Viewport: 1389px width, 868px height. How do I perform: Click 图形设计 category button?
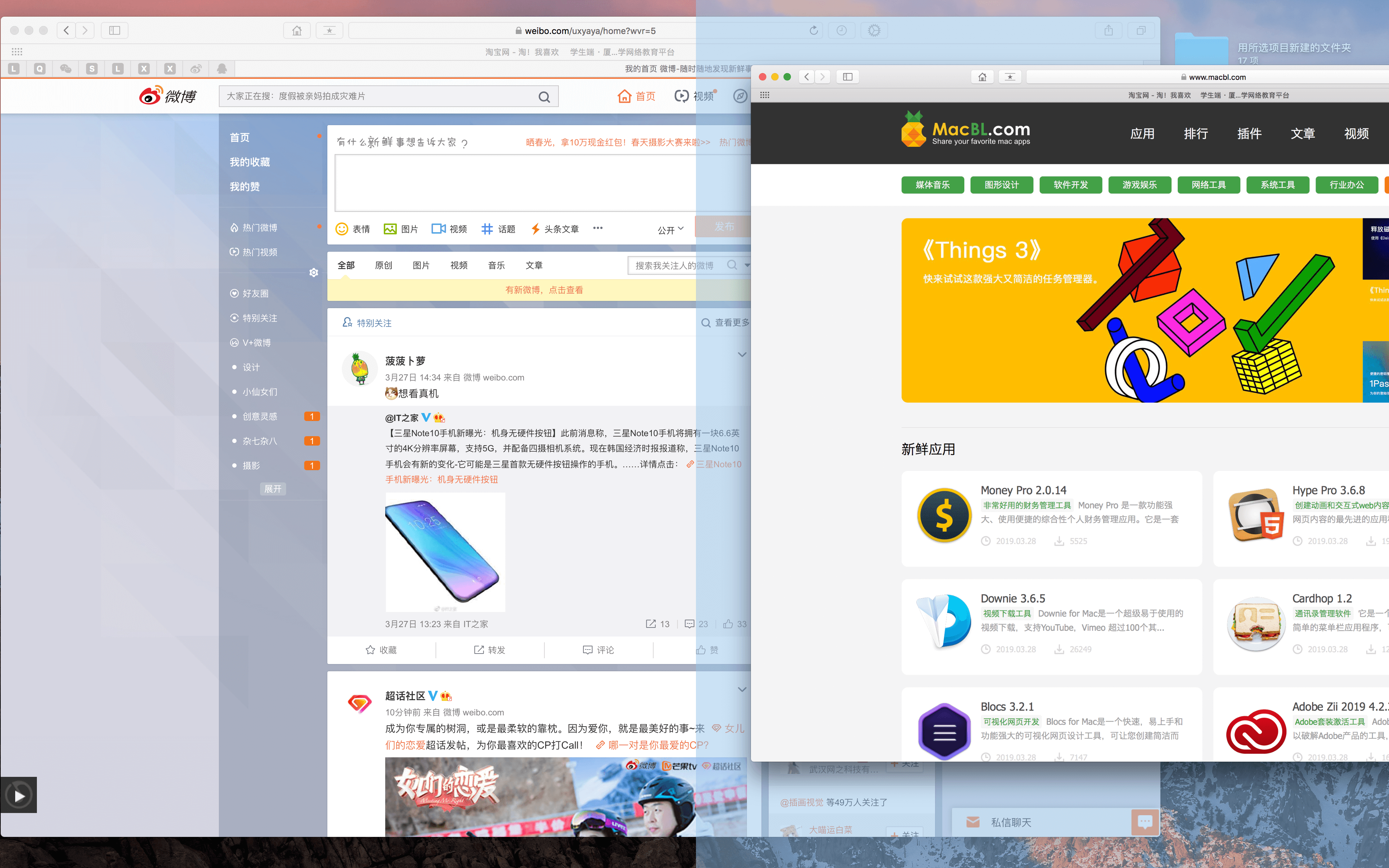pos(1002,185)
